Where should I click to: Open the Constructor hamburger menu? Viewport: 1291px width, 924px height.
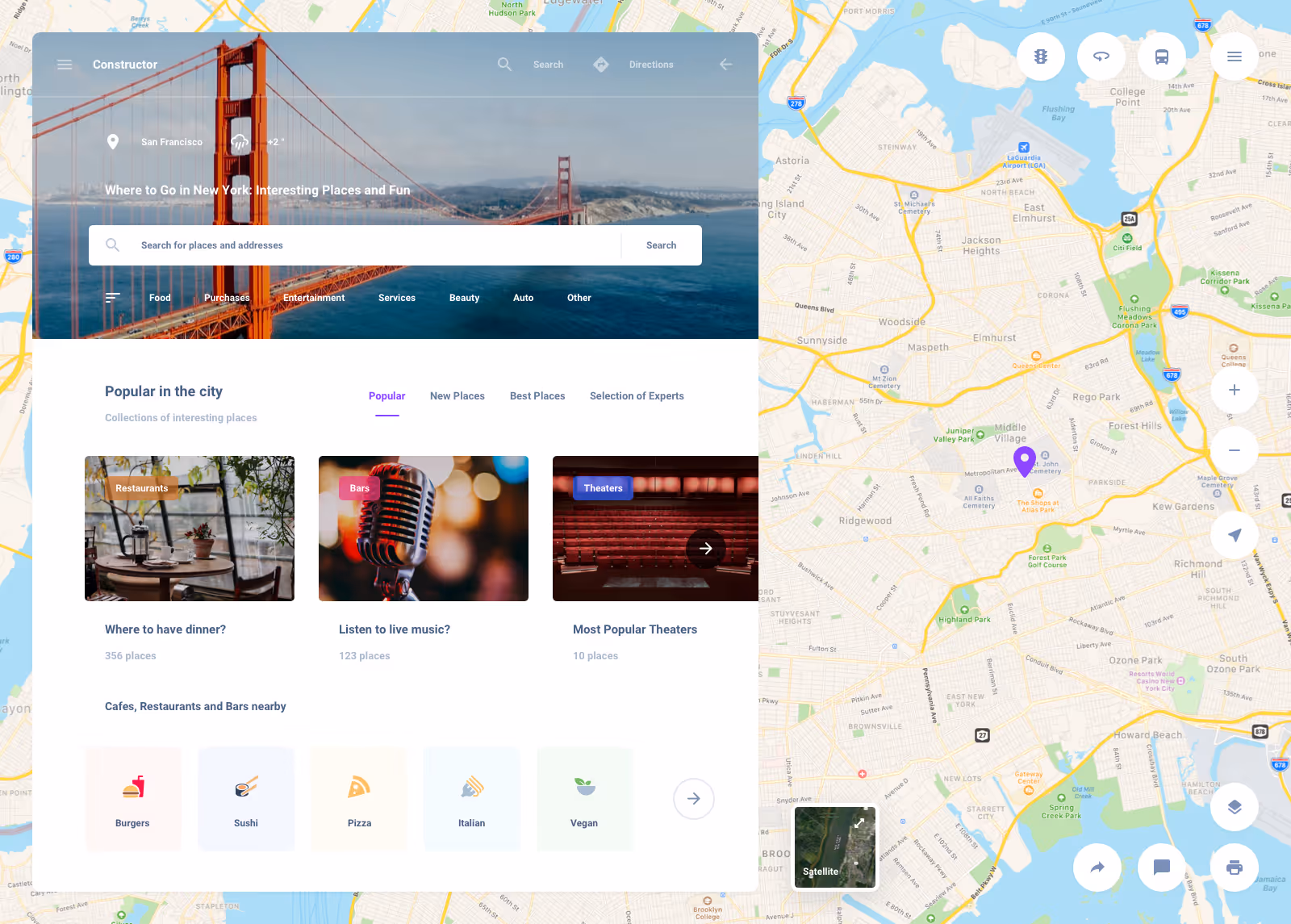tap(65, 64)
